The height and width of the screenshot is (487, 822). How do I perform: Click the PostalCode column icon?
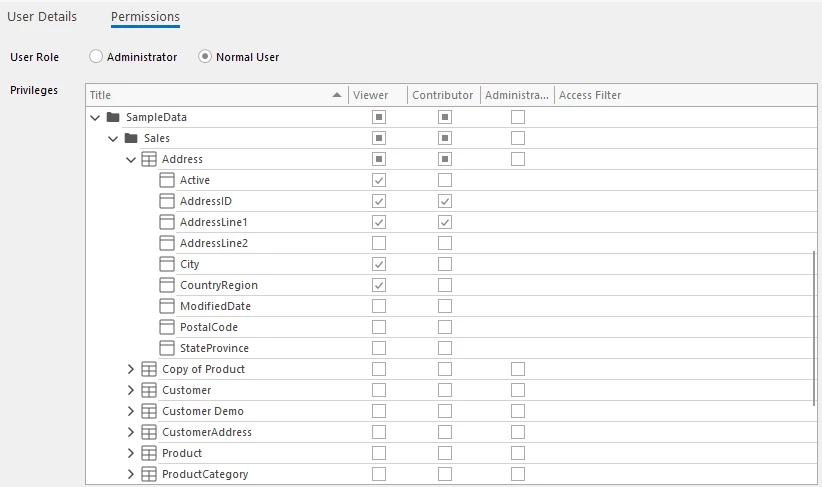point(167,327)
